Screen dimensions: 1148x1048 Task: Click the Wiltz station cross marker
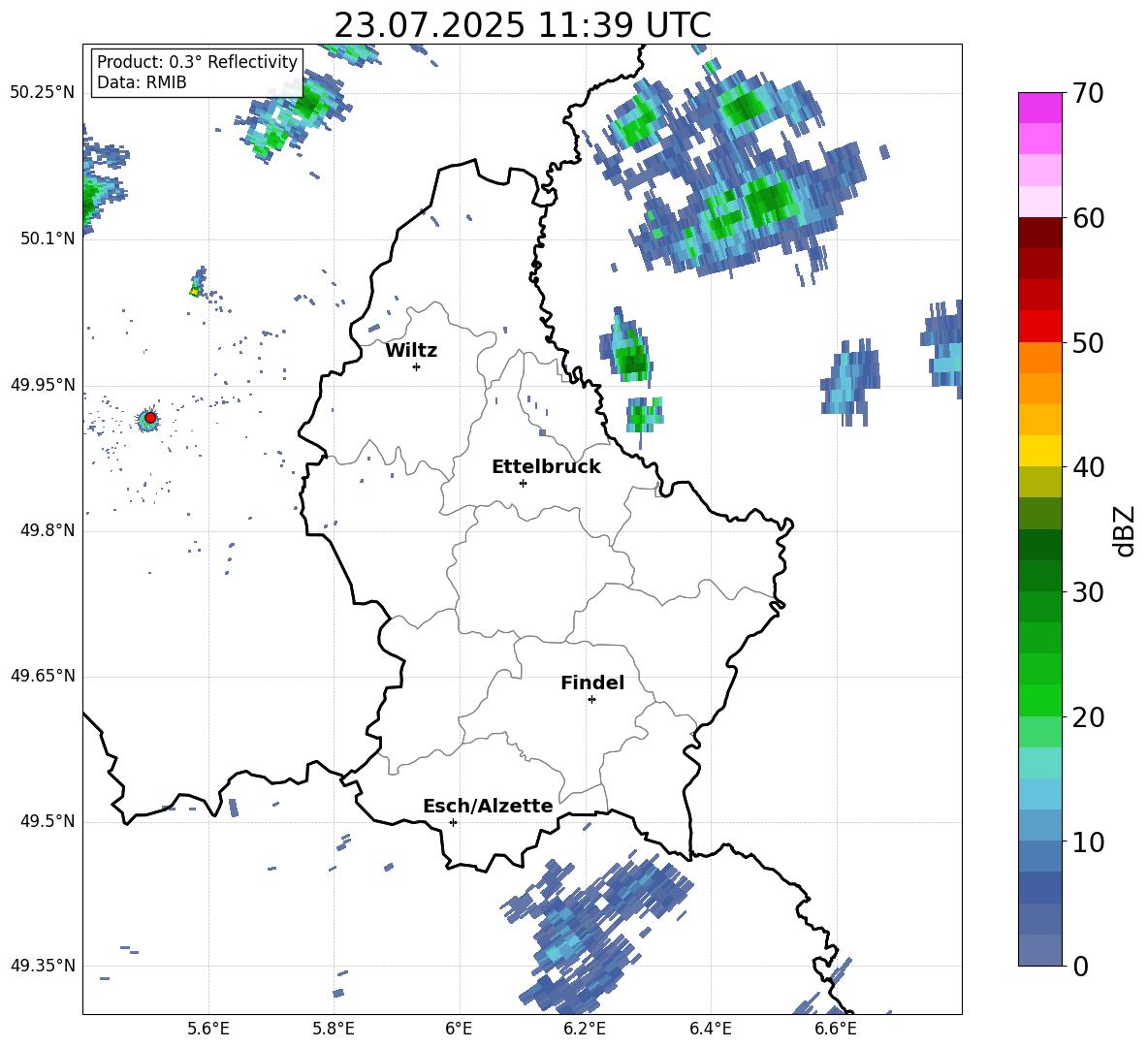(417, 366)
